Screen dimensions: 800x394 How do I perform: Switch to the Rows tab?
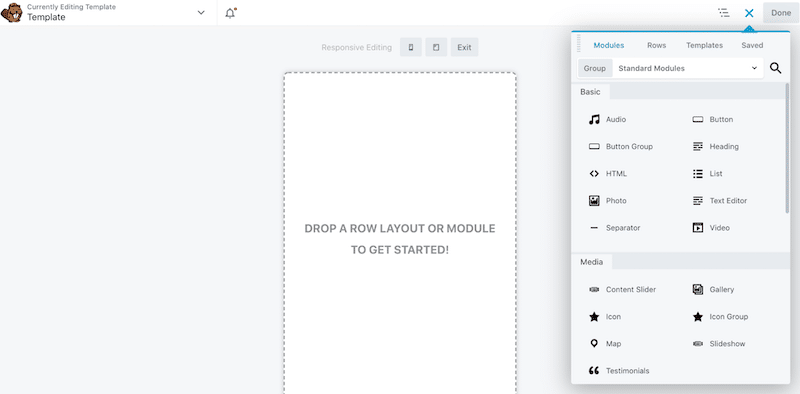point(656,45)
